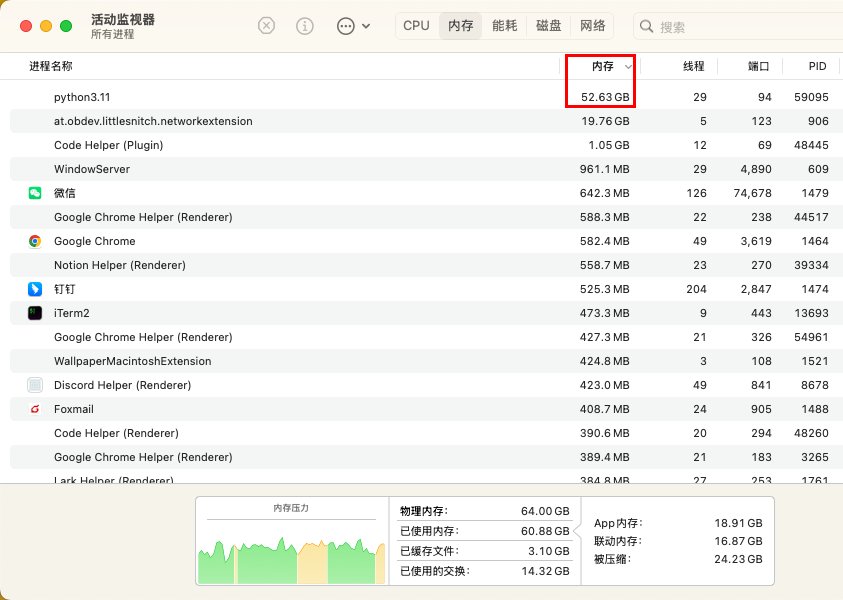
Task: Click the more actions ellipsis icon
Action: [x=346, y=26]
